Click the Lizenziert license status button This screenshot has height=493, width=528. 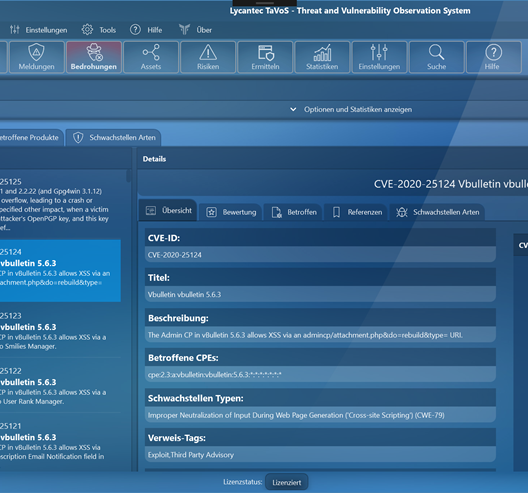click(x=287, y=482)
